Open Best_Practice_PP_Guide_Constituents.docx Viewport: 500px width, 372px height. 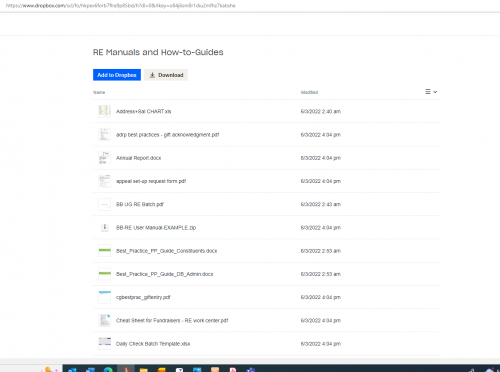click(x=166, y=251)
